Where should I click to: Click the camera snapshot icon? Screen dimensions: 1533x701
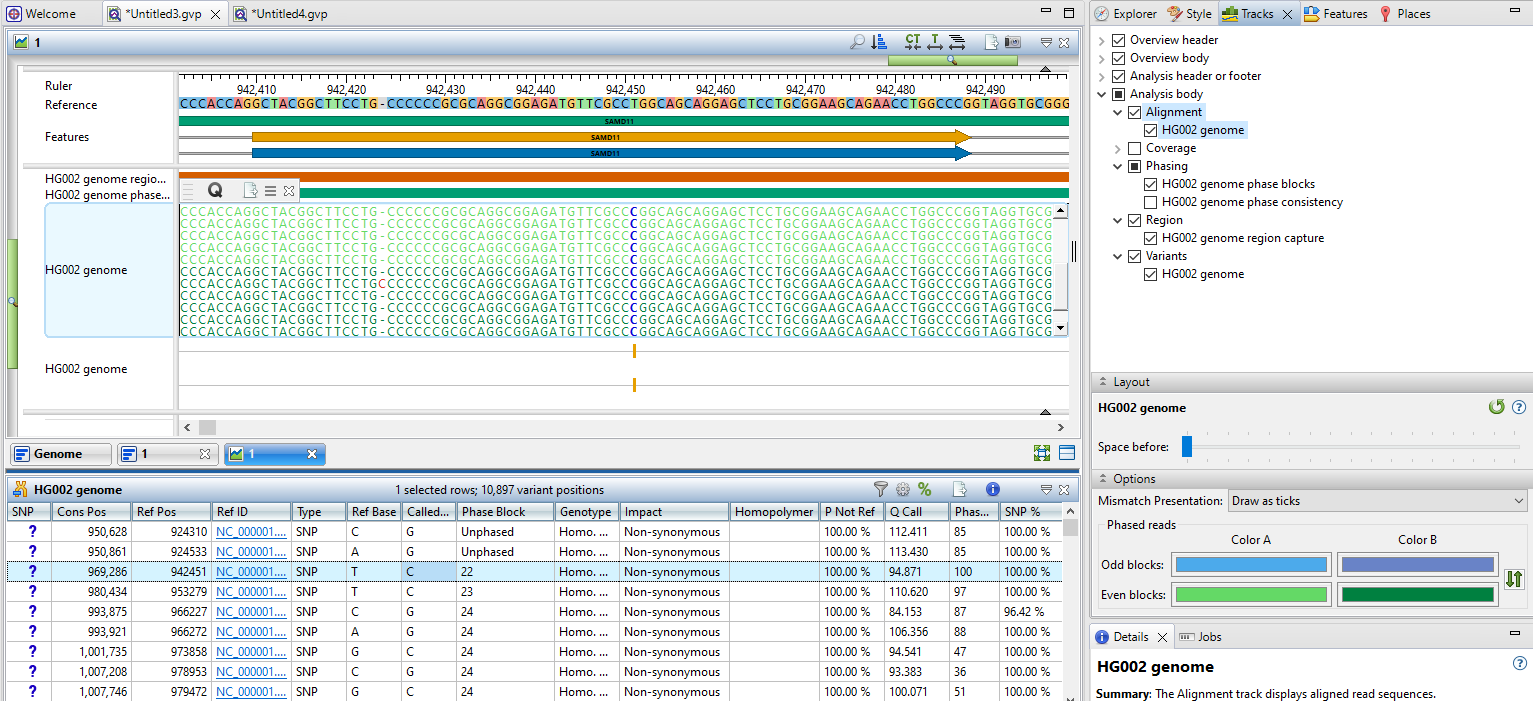coord(1013,43)
